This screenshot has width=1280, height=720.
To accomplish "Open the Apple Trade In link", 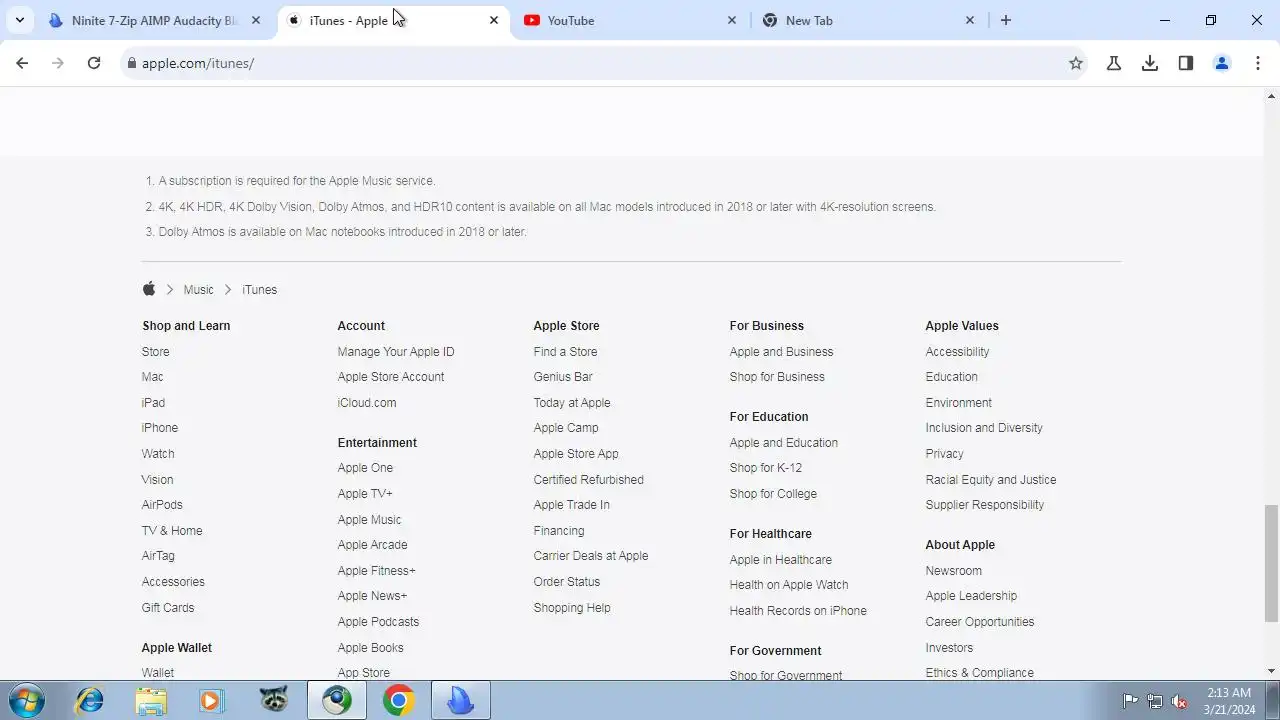I will [571, 505].
